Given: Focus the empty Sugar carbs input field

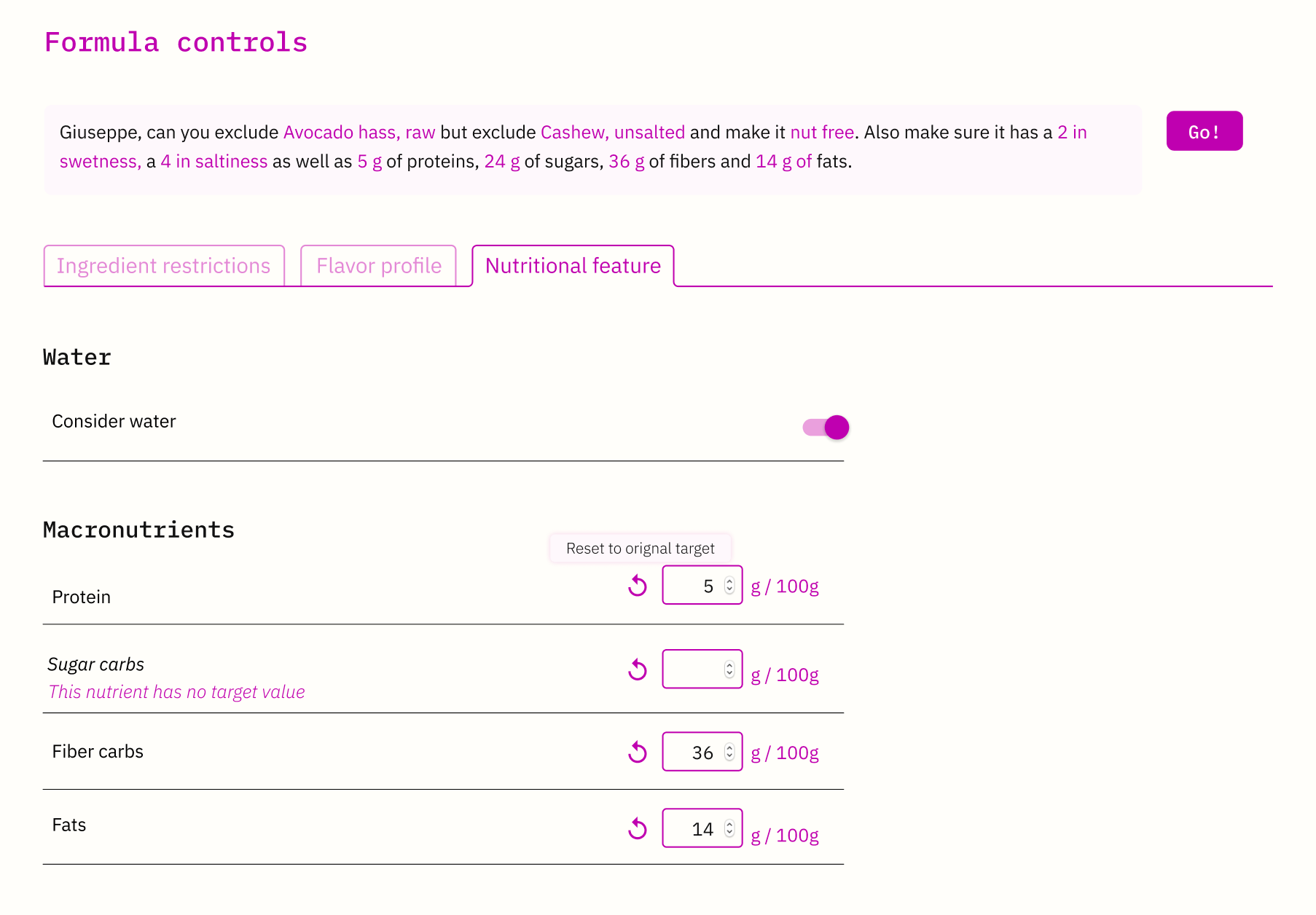Looking at the screenshot, I should tap(702, 669).
